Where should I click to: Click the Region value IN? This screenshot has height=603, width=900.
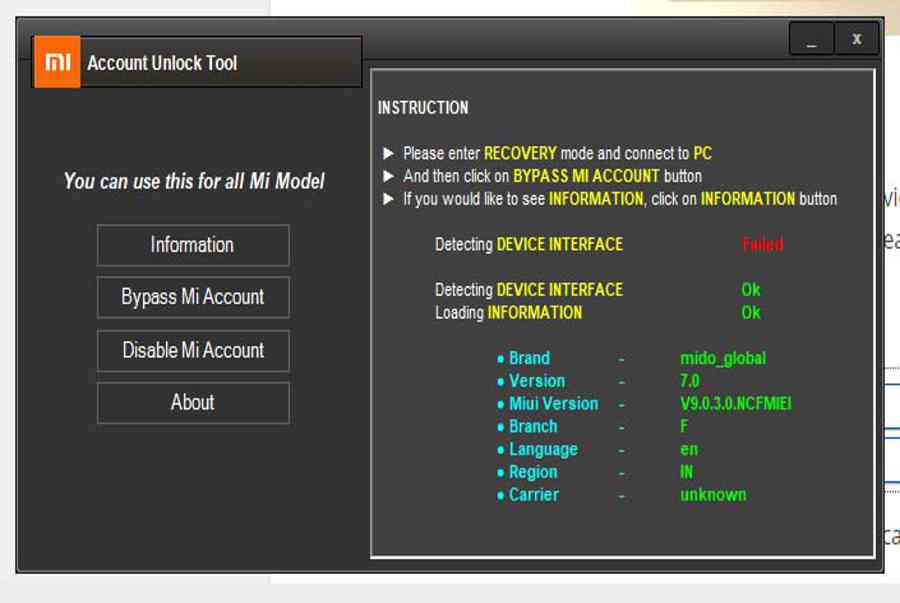click(686, 472)
